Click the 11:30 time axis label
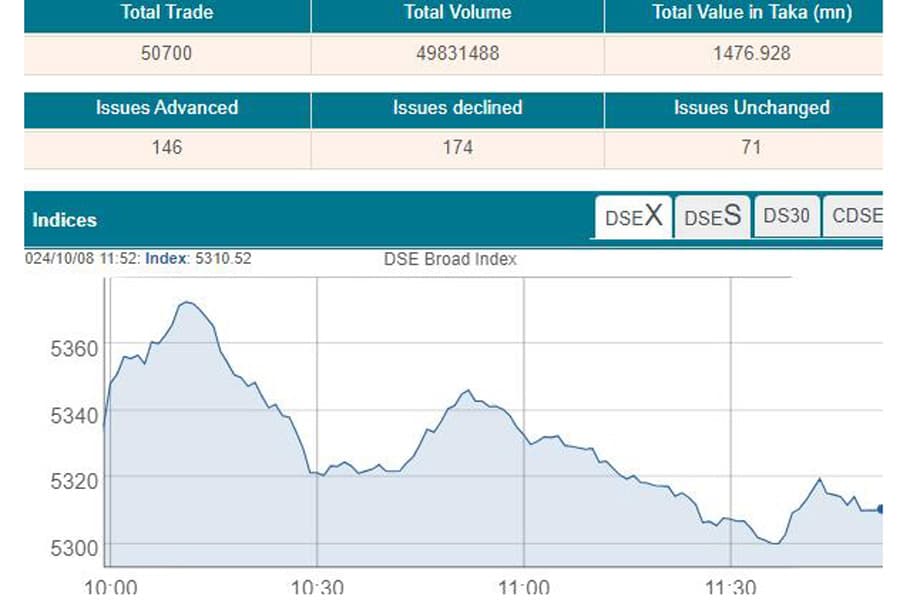 click(x=731, y=589)
